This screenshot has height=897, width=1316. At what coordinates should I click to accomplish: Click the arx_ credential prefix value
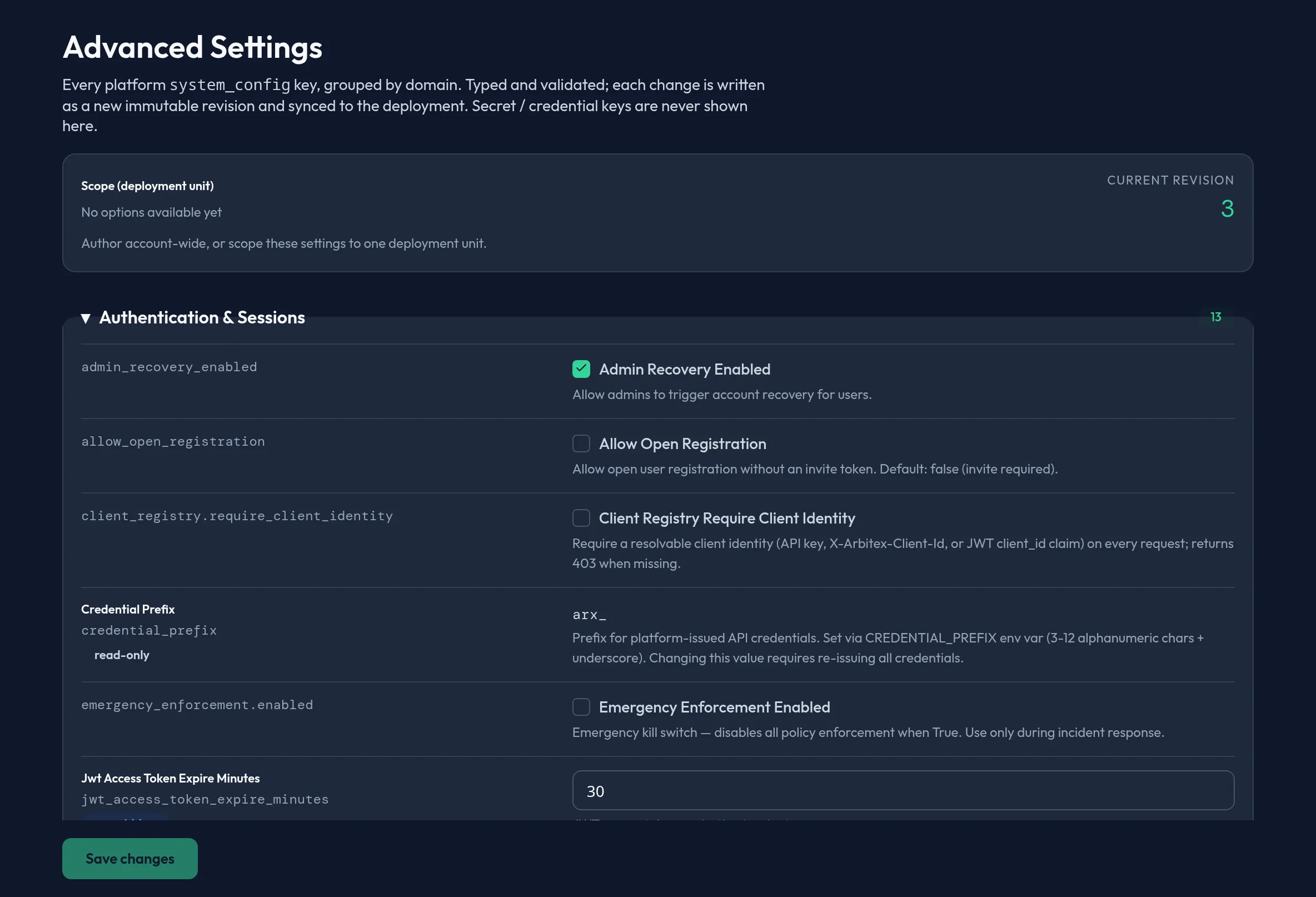pyautogui.click(x=589, y=615)
